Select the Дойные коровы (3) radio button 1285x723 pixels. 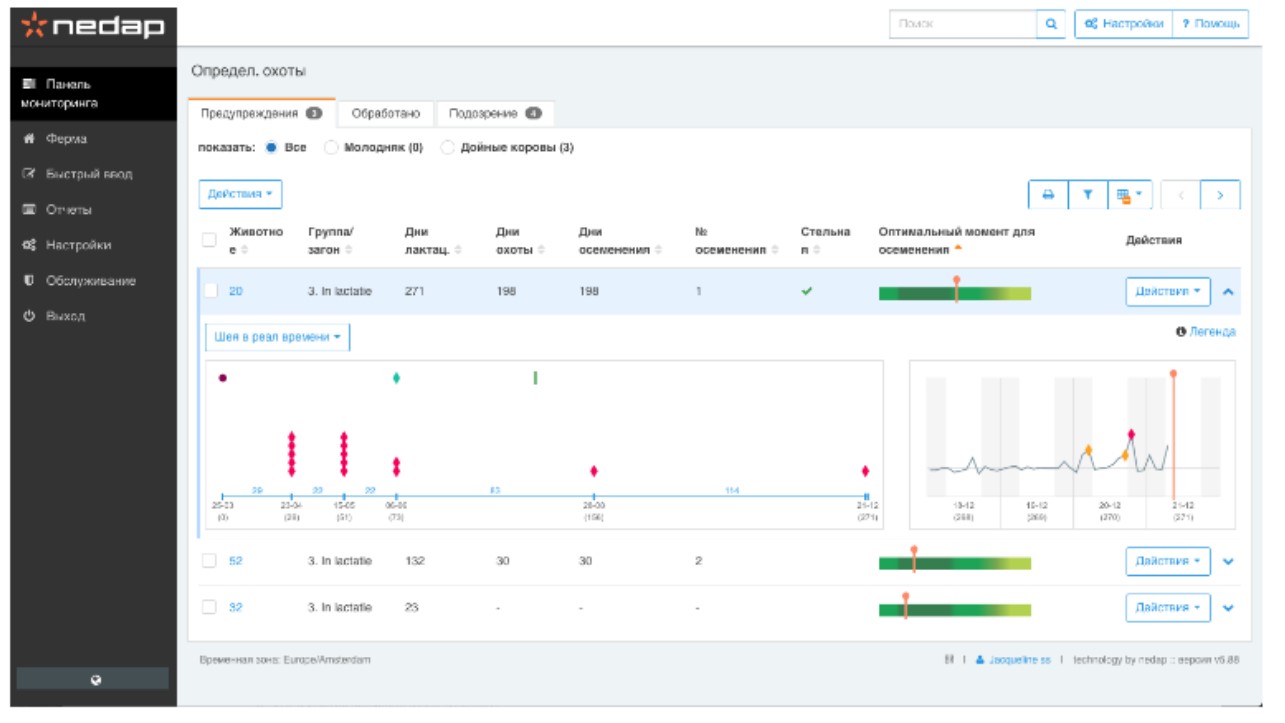[x=447, y=148]
